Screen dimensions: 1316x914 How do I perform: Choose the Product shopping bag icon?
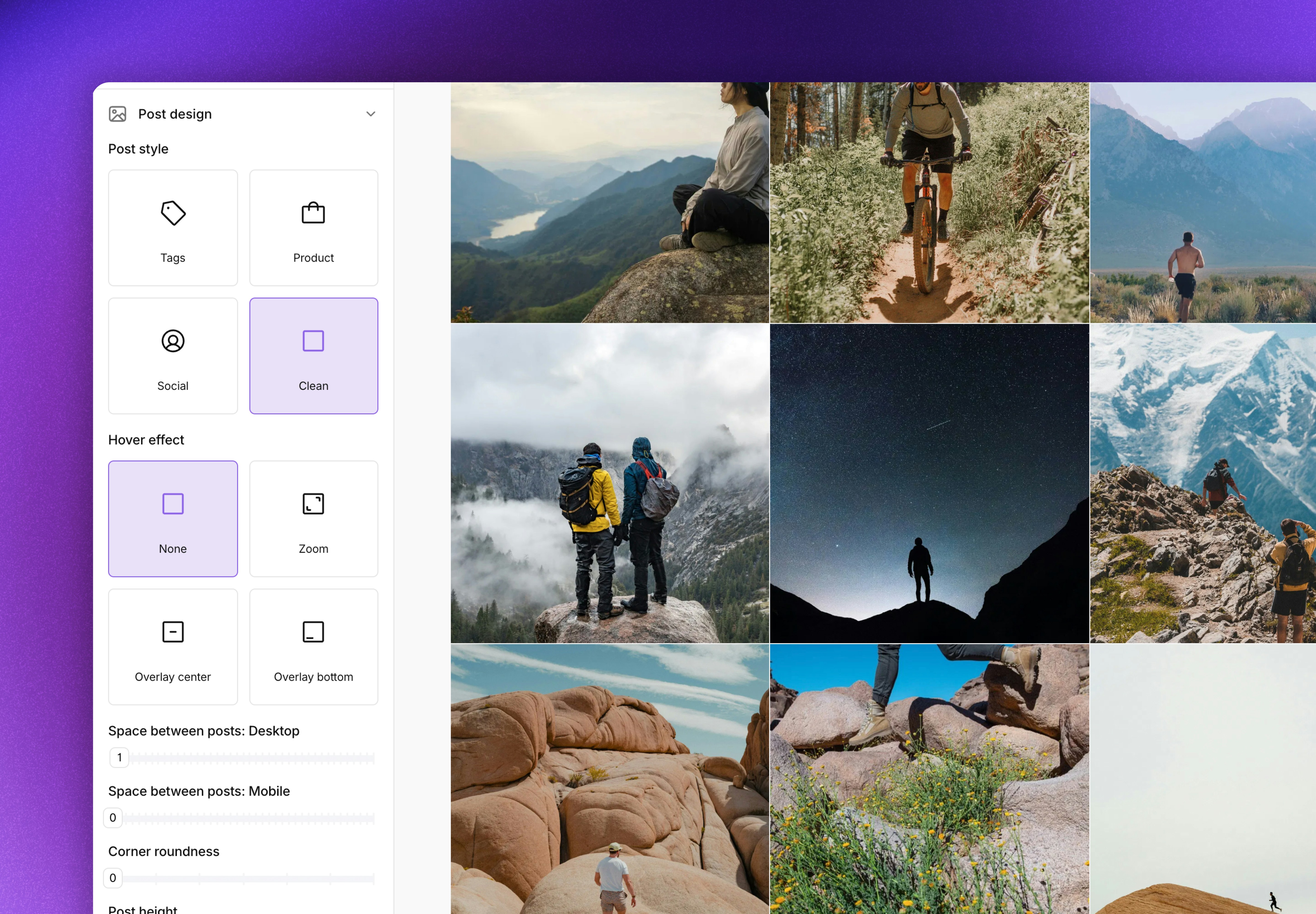pos(313,213)
